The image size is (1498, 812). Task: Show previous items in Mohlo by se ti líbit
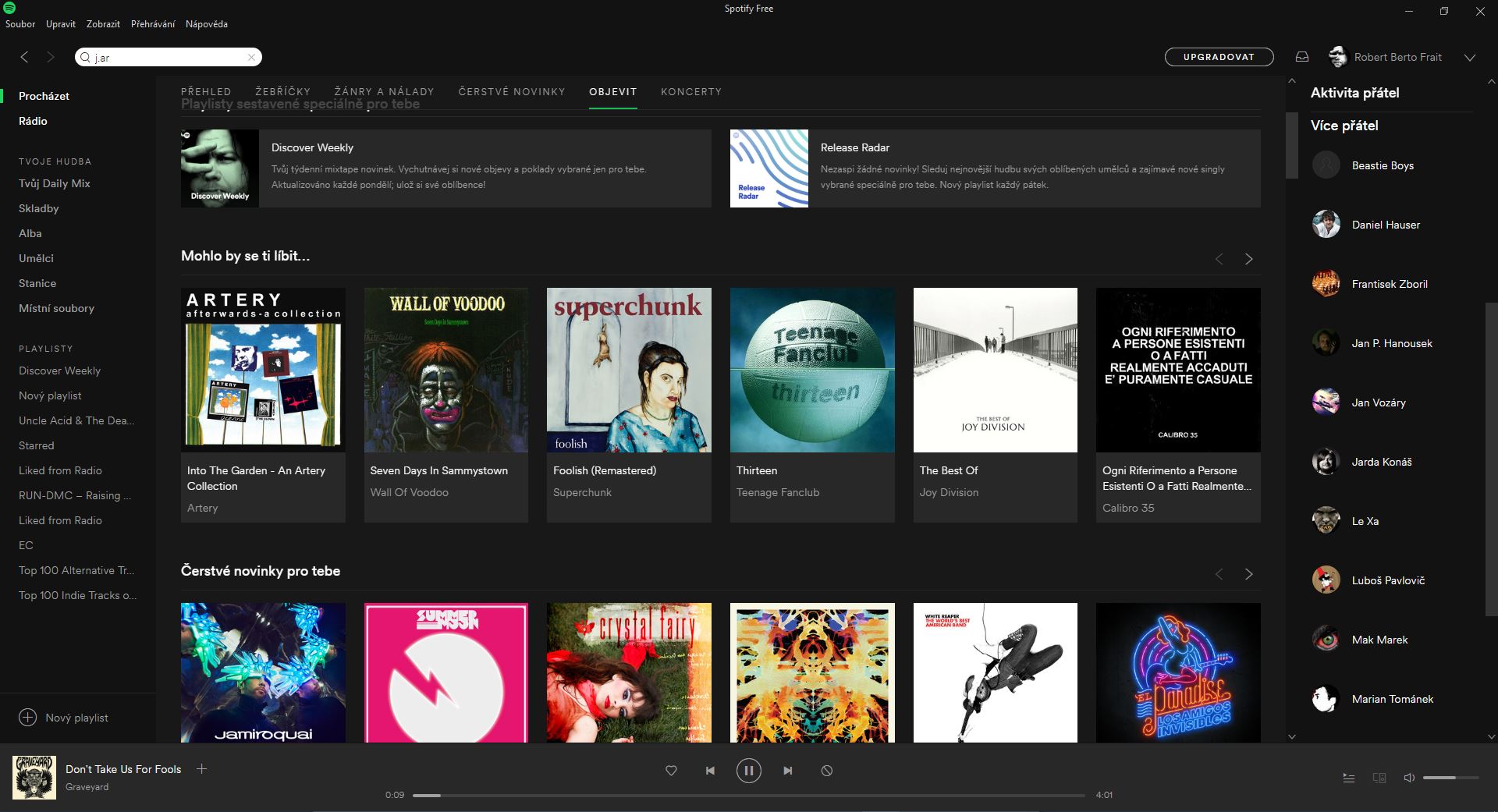[1219, 259]
